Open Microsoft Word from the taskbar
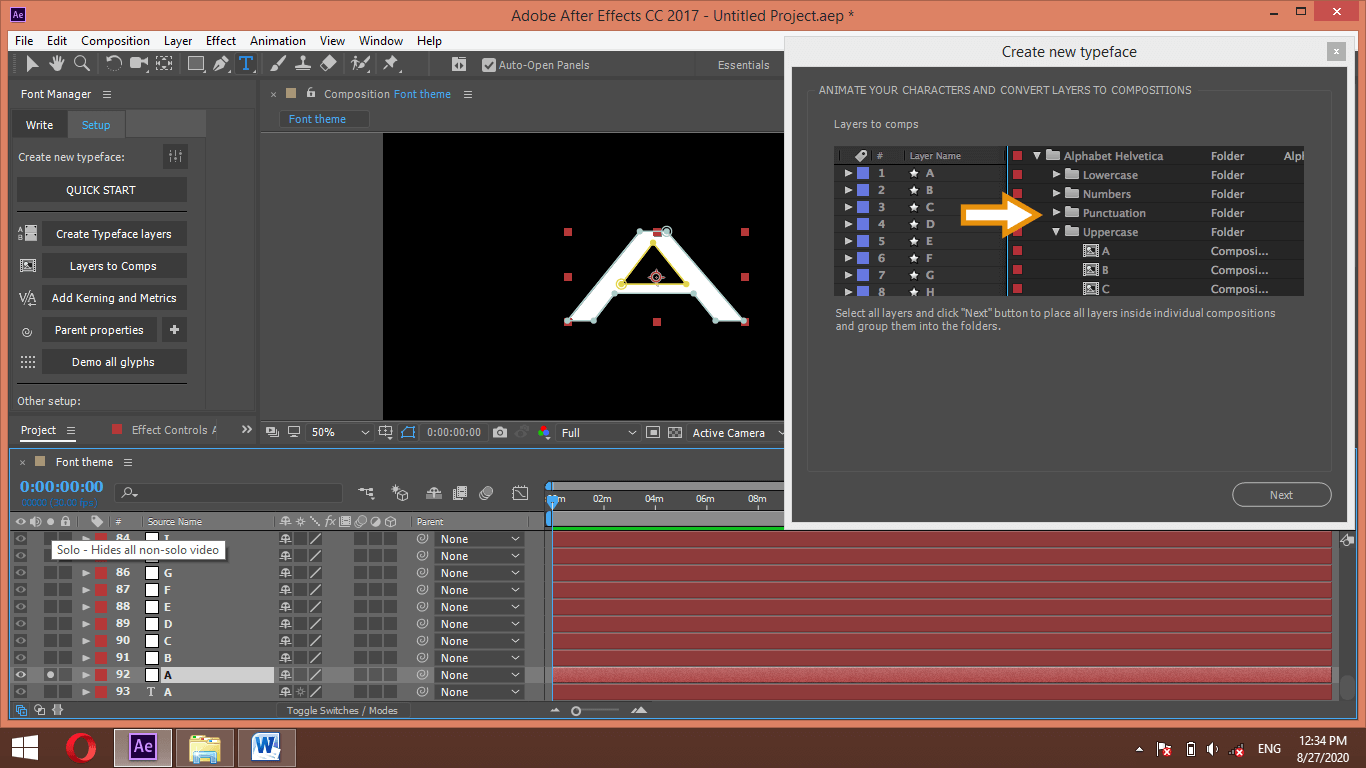The width and height of the screenshot is (1366, 768). 266,748
